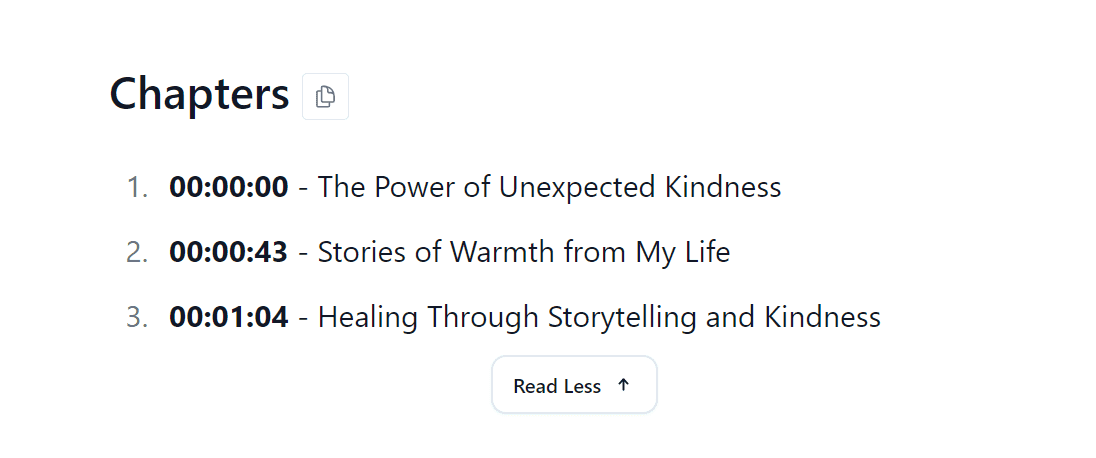
Task: Click the Read Less text label
Action: tap(557, 386)
